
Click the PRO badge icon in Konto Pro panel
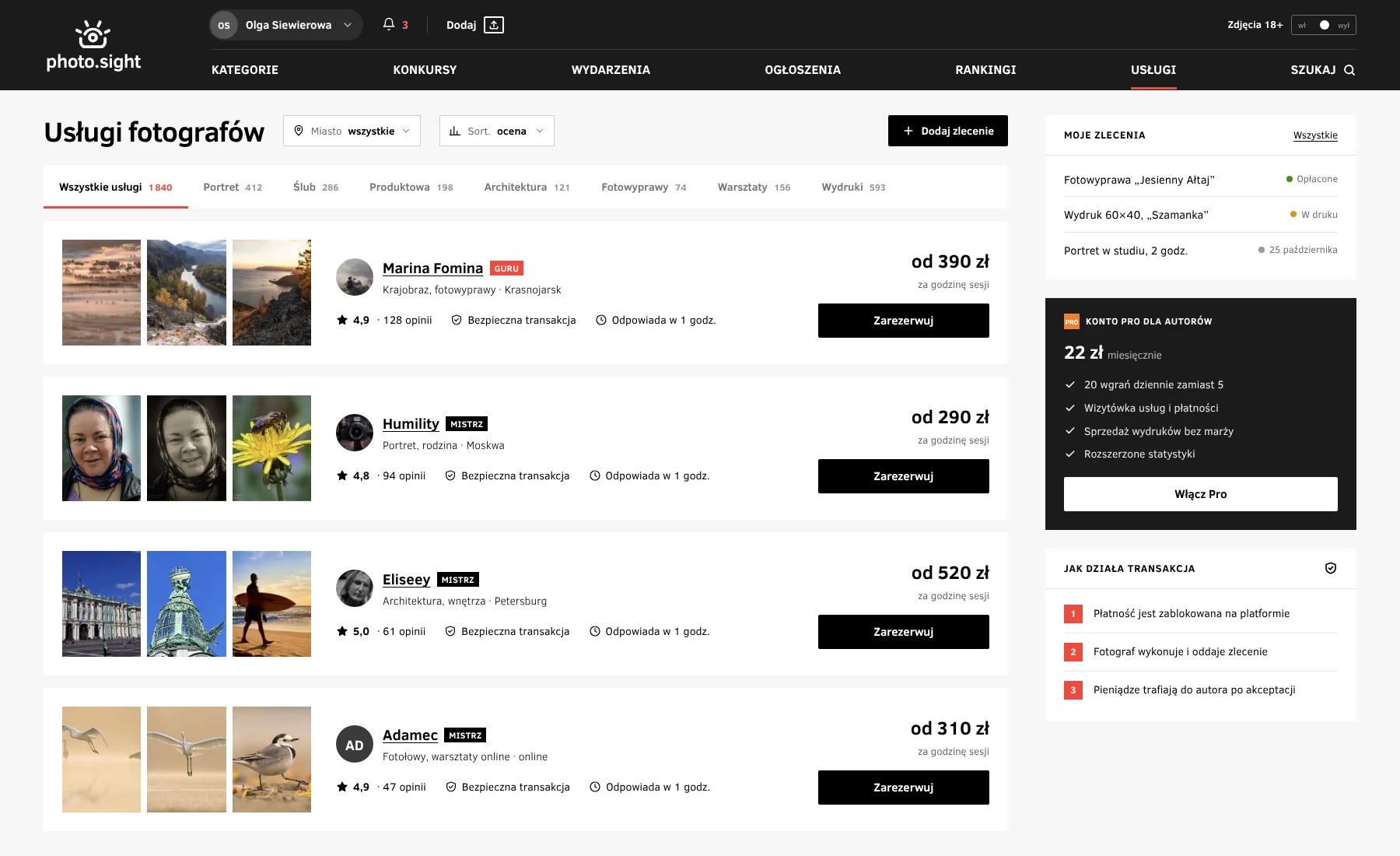click(1072, 321)
